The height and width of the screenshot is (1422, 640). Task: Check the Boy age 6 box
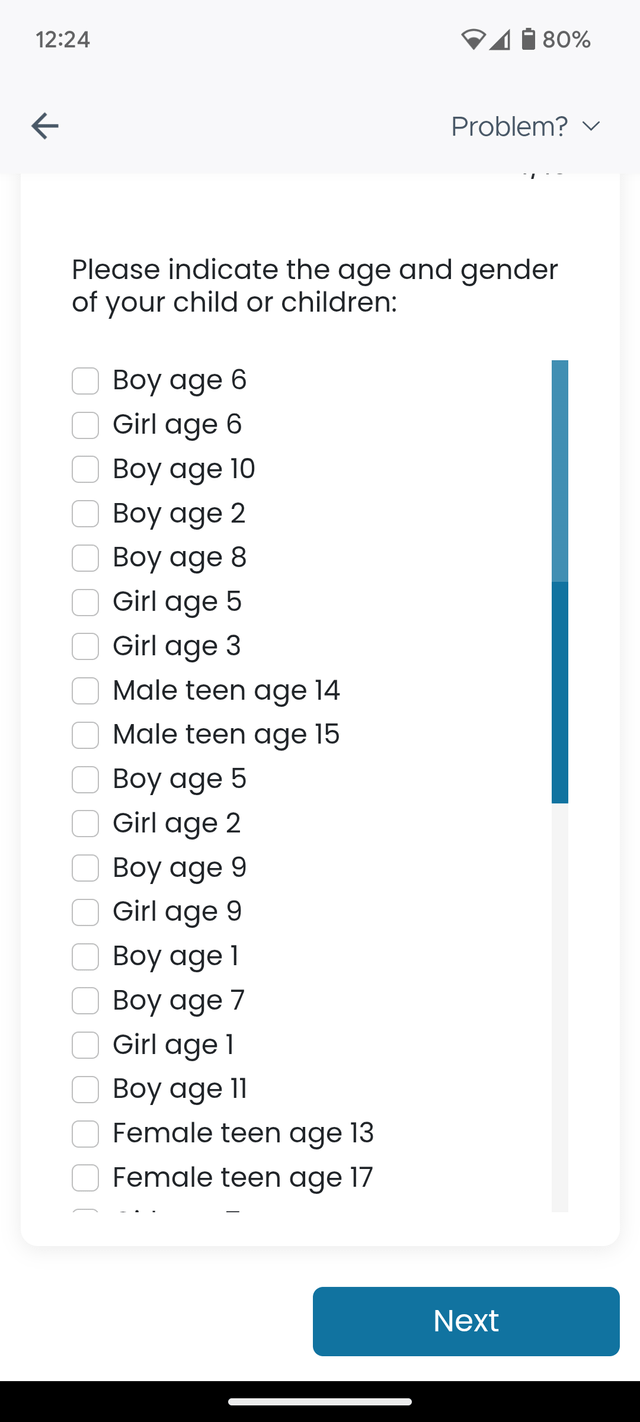[85, 380]
